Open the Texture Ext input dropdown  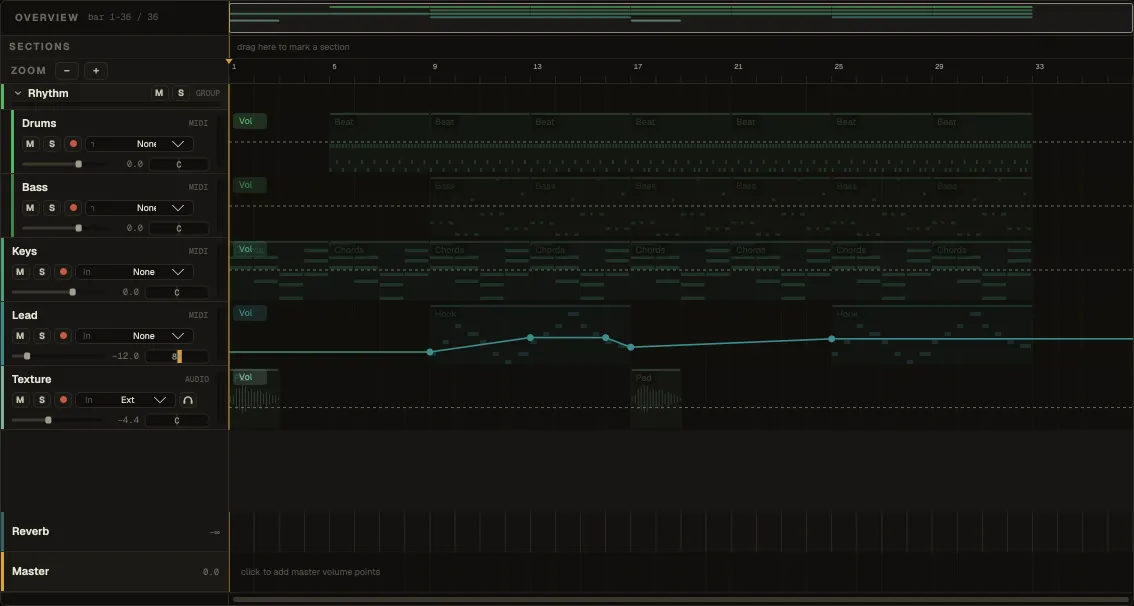pyautogui.click(x=125, y=400)
